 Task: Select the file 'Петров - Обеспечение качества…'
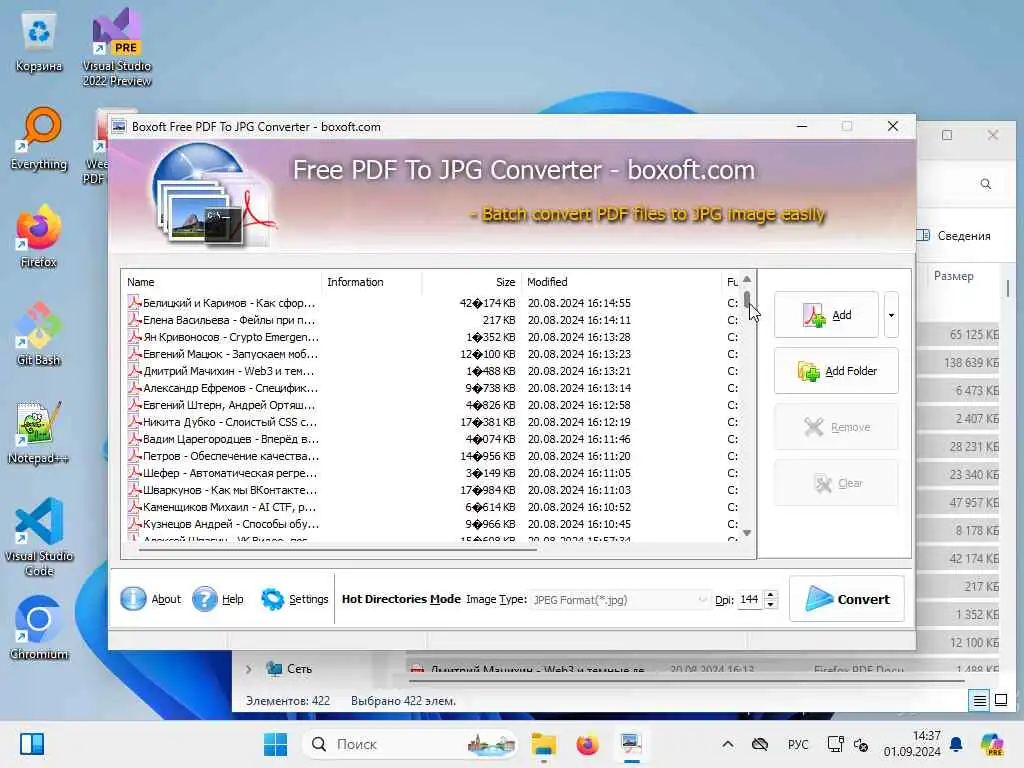tap(231, 456)
